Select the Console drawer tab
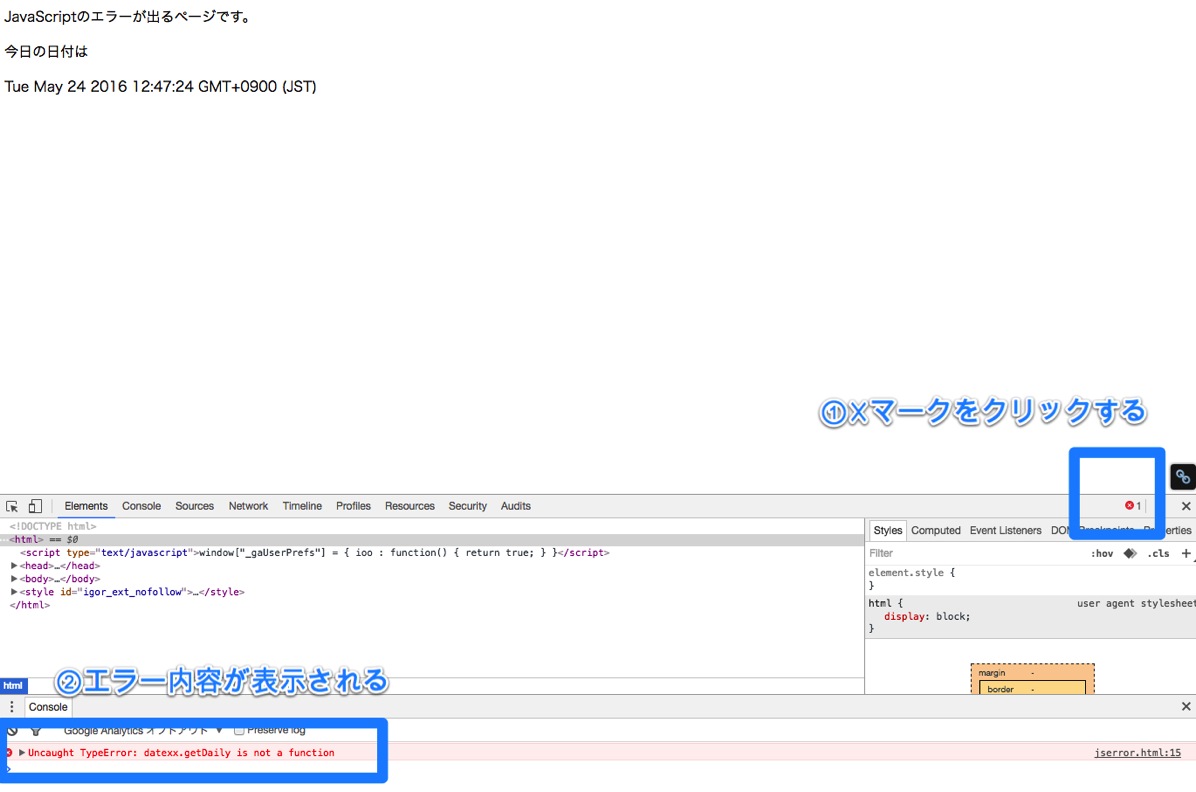This screenshot has width=1196, height=792. click(x=48, y=707)
